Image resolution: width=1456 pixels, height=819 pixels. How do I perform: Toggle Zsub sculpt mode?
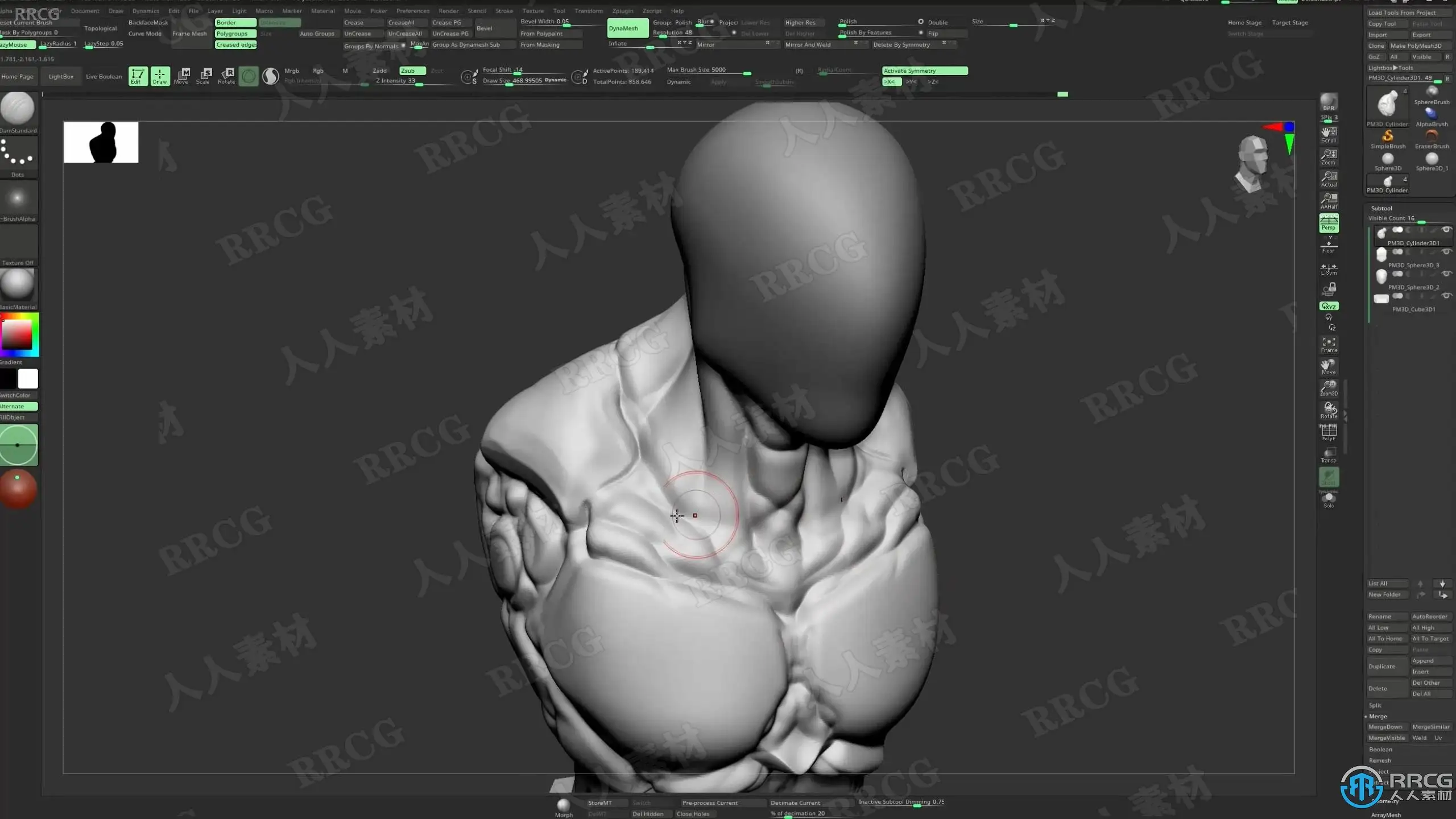[x=412, y=71]
